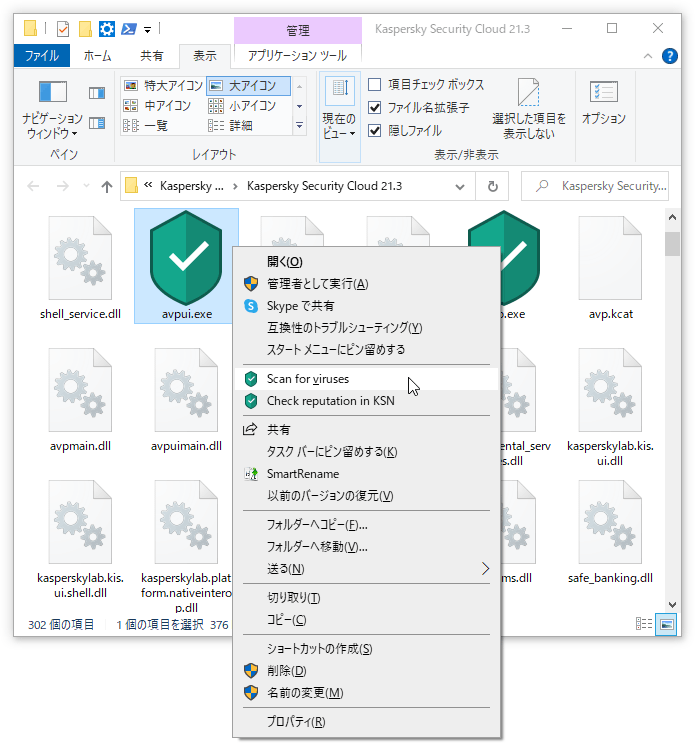The image size is (696, 750).
Task: Click shield icon beside Check reputation in KSN
Action: point(251,401)
